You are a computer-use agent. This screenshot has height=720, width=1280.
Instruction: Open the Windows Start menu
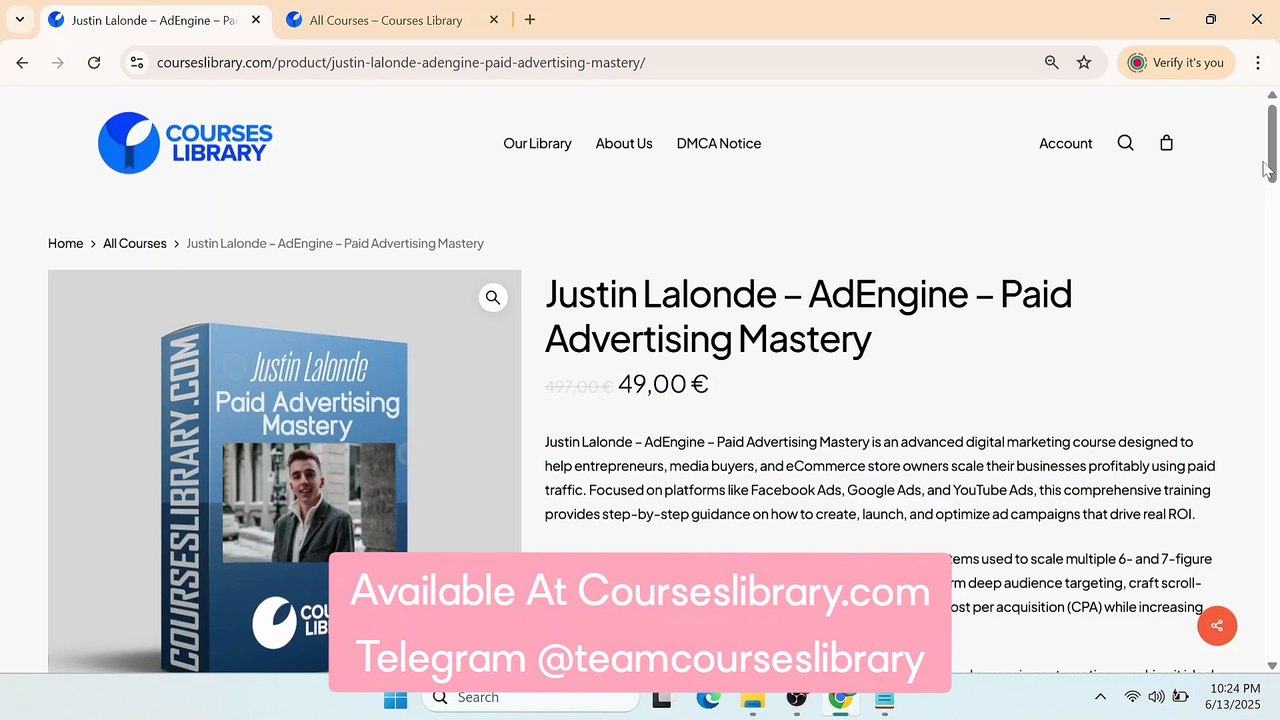(x=395, y=698)
